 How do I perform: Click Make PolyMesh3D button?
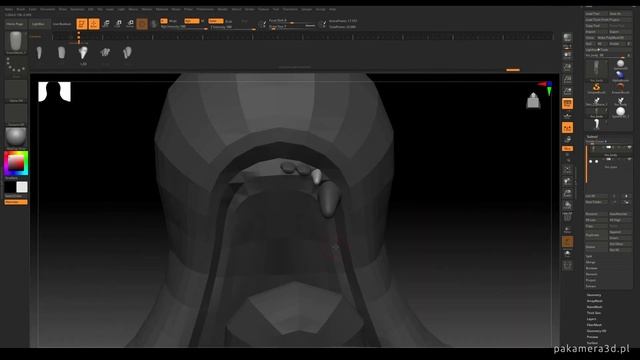coord(614,38)
